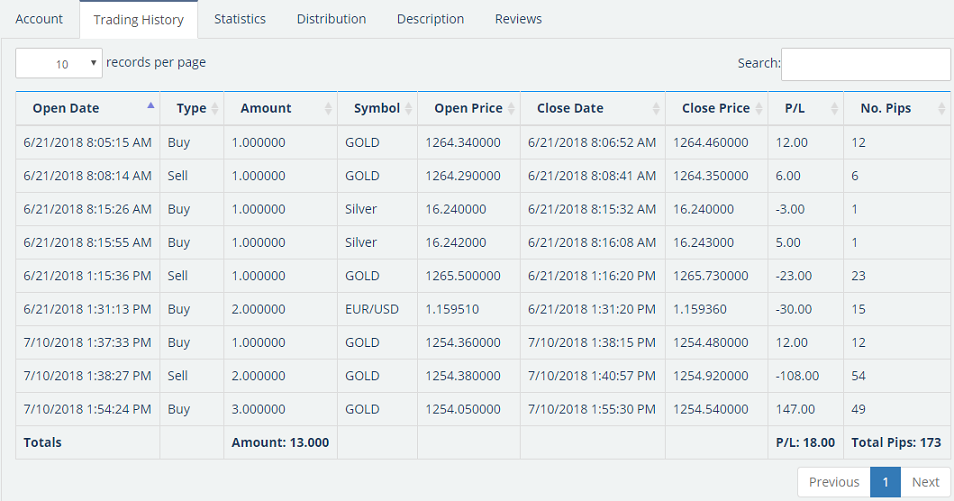954x501 pixels.
Task: Click close date 6/21/2018 8:06:52 AM
Action: tap(593, 142)
